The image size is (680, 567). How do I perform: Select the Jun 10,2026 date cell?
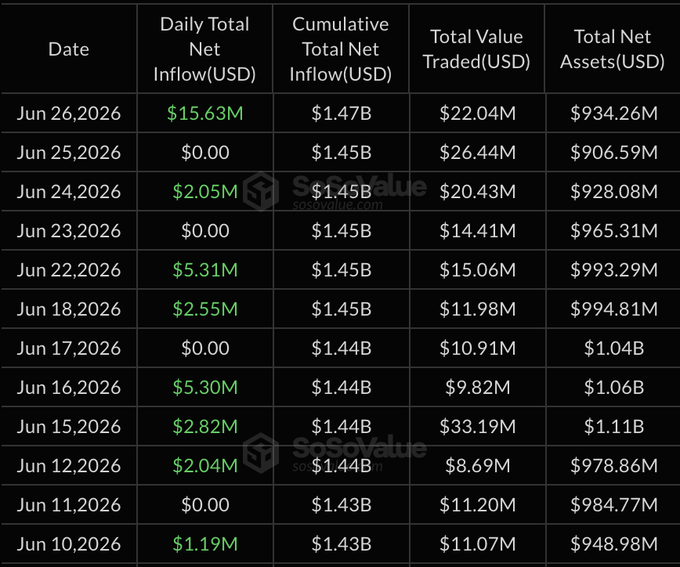pos(69,544)
